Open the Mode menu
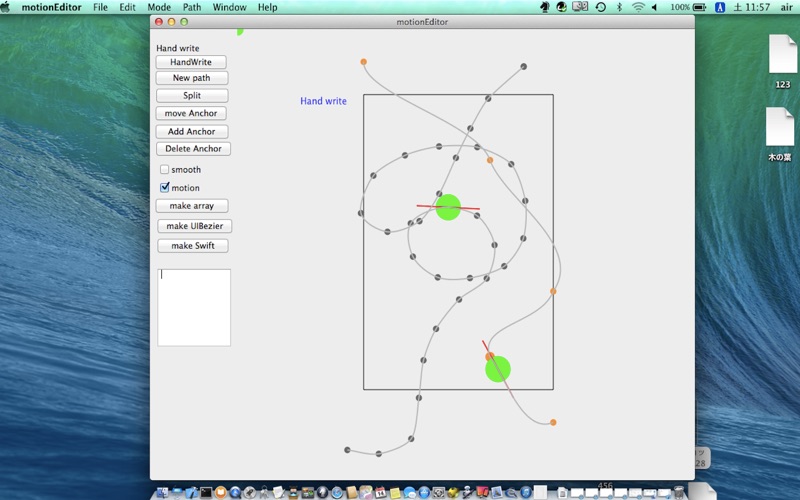 (x=159, y=7)
